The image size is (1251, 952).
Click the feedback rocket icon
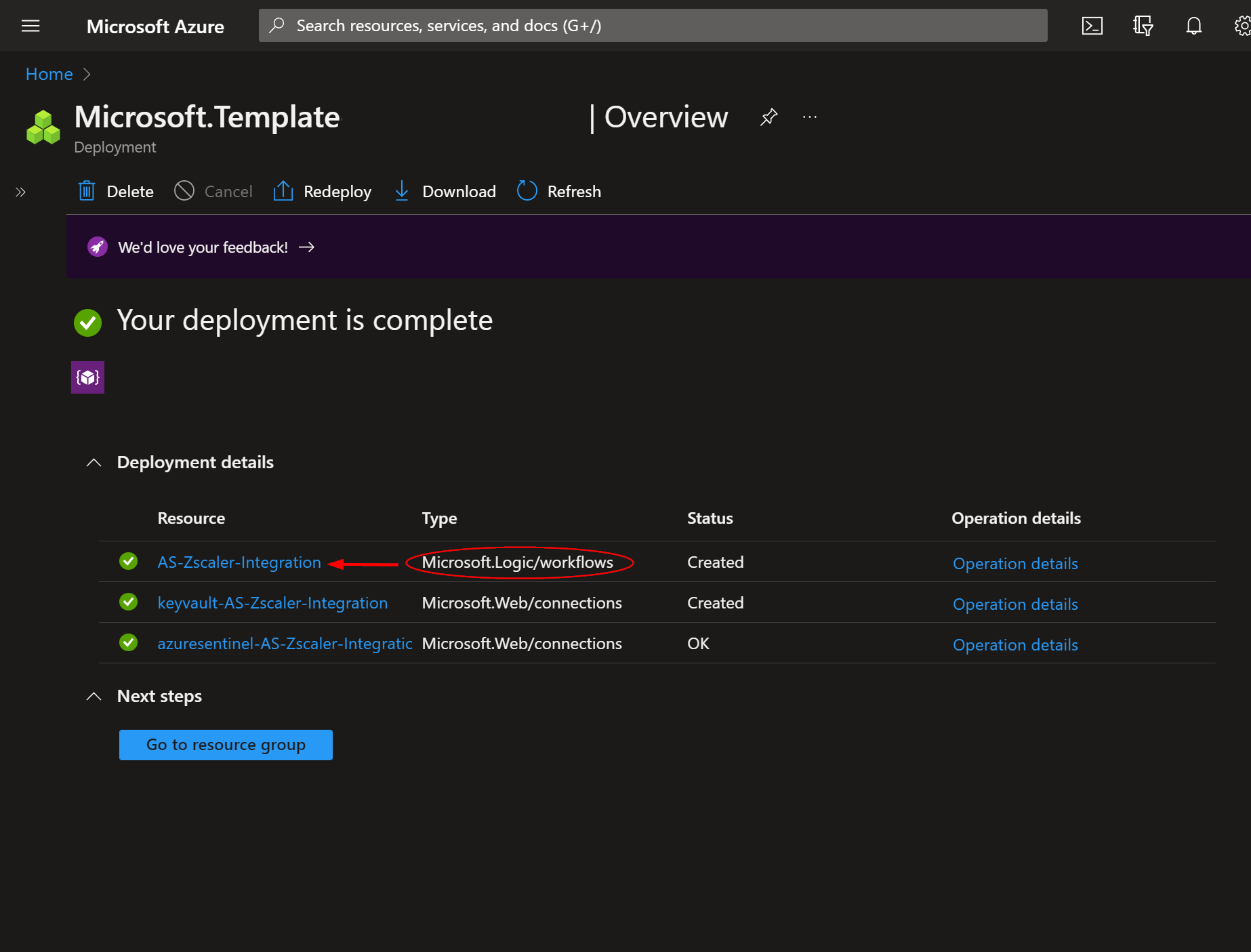coord(98,247)
